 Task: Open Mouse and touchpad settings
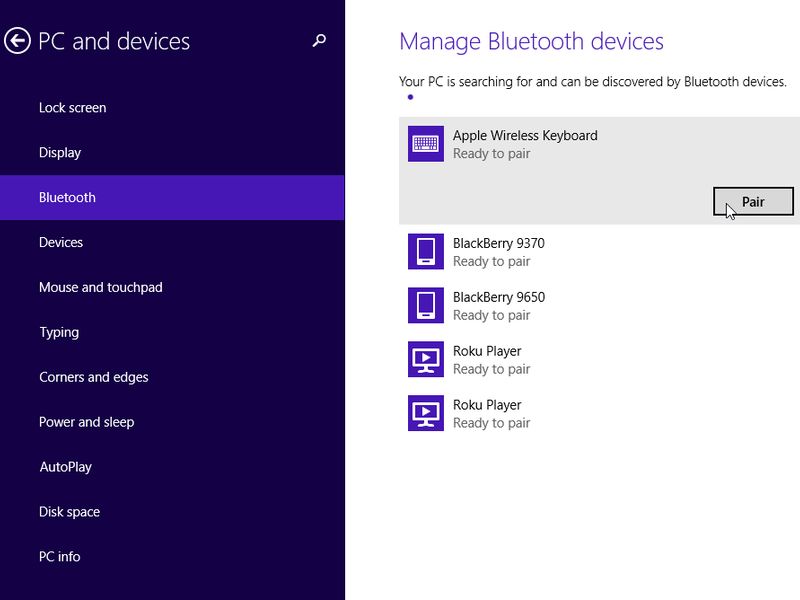[x=172, y=287]
